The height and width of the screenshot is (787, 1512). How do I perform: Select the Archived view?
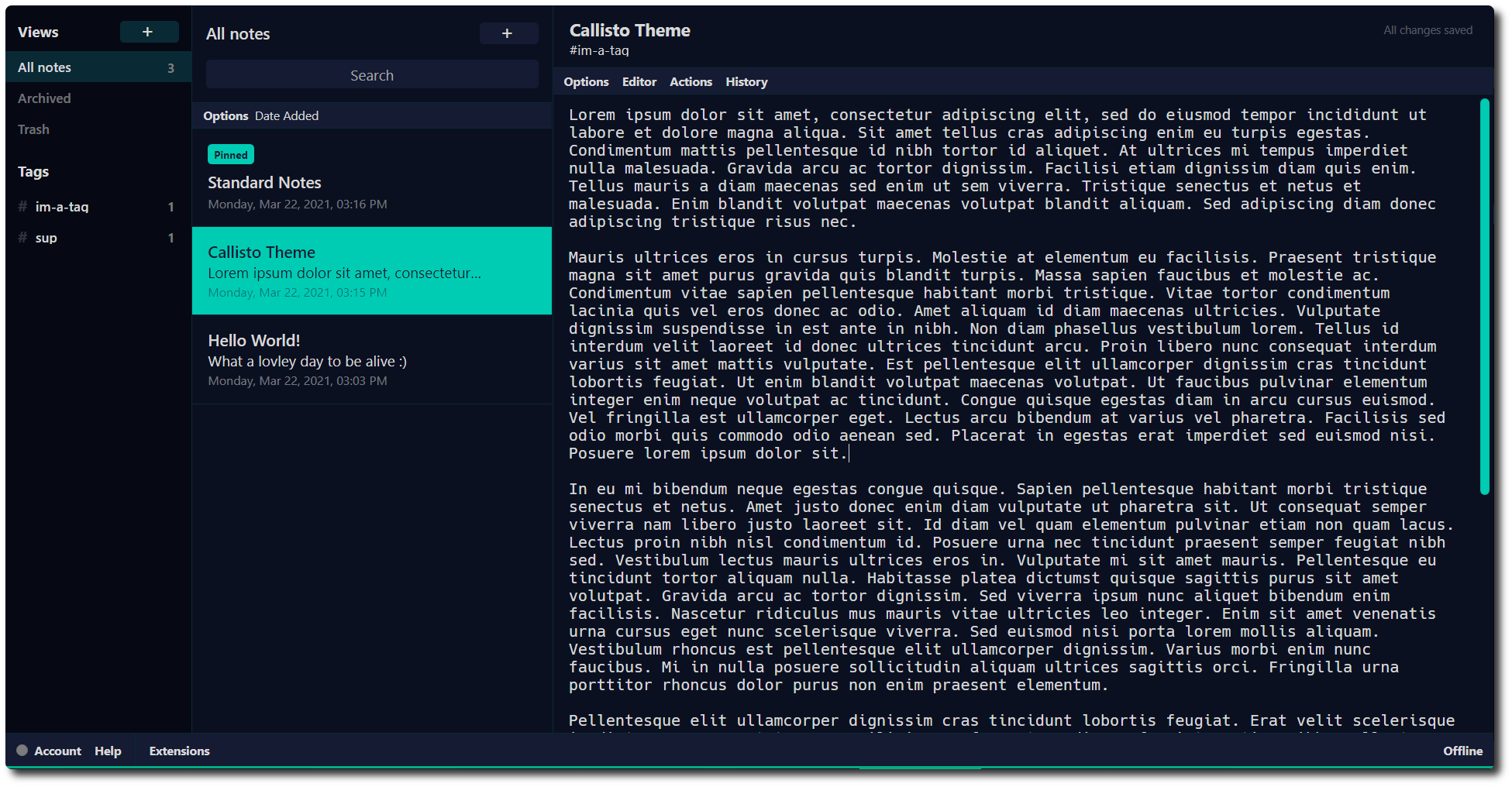44,98
